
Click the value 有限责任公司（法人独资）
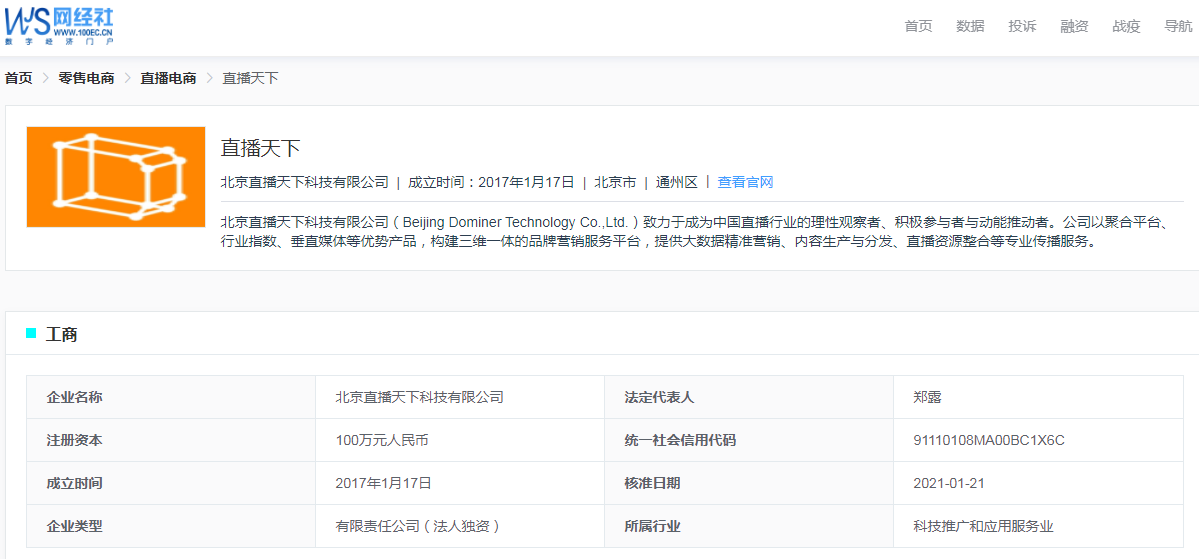coord(420,526)
